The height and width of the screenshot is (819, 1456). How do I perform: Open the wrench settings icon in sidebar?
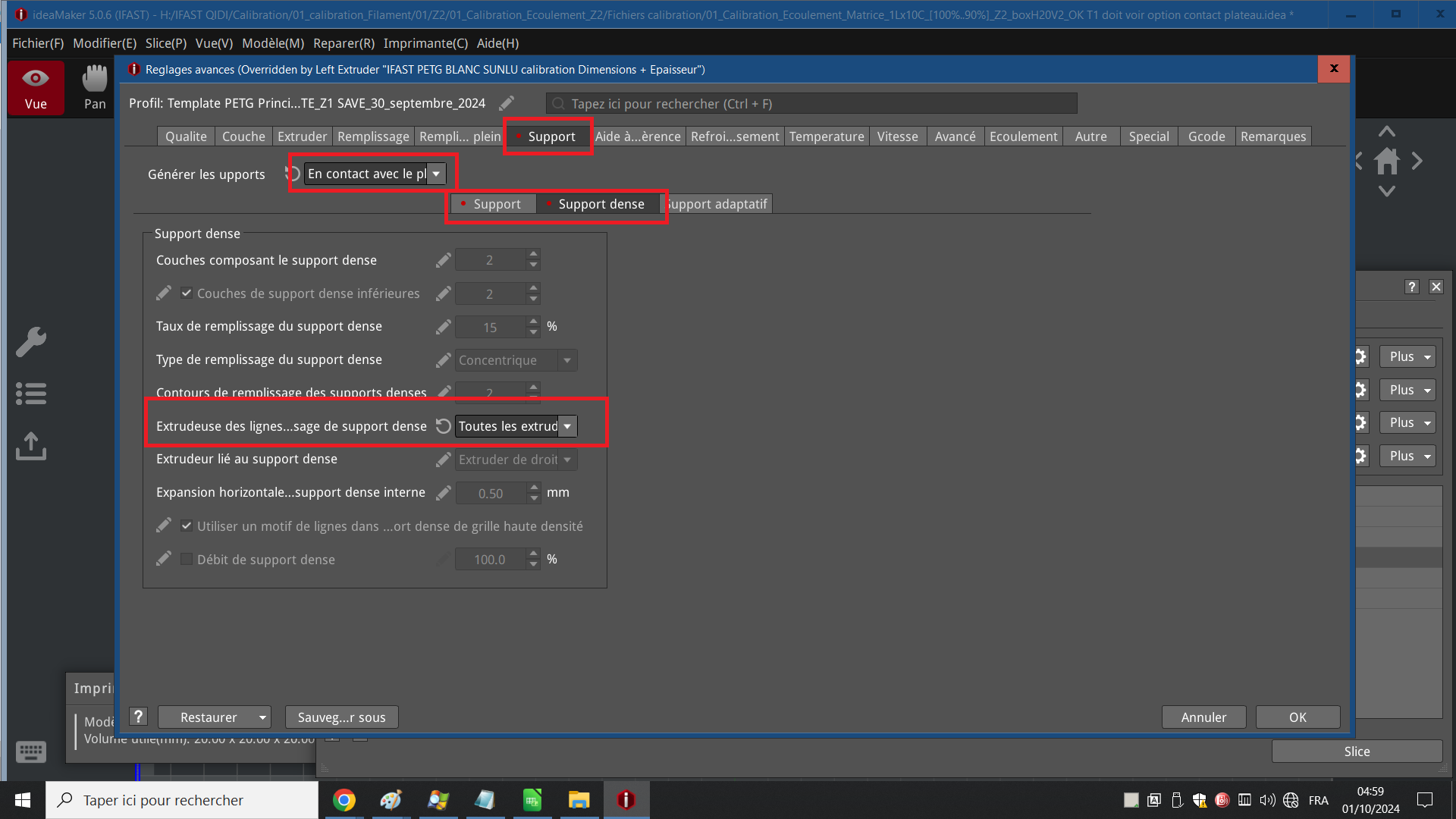31,342
